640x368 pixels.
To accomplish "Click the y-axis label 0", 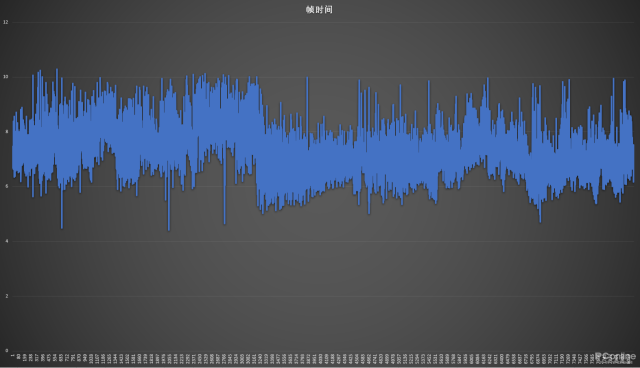I will tap(7, 350).
